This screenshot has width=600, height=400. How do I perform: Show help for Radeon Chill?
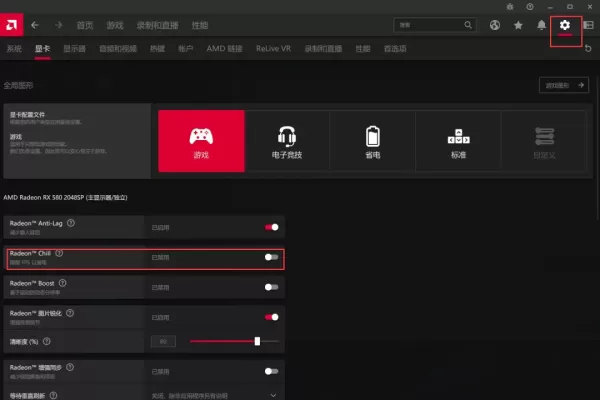click(59, 253)
